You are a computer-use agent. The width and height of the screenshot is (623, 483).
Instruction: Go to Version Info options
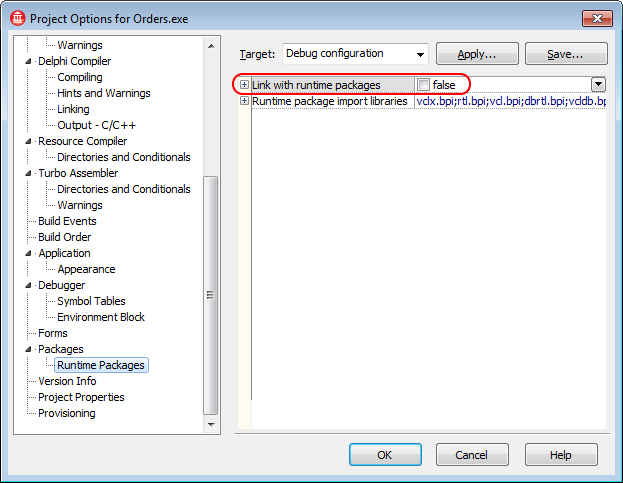pyautogui.click(x=67, y=381)
